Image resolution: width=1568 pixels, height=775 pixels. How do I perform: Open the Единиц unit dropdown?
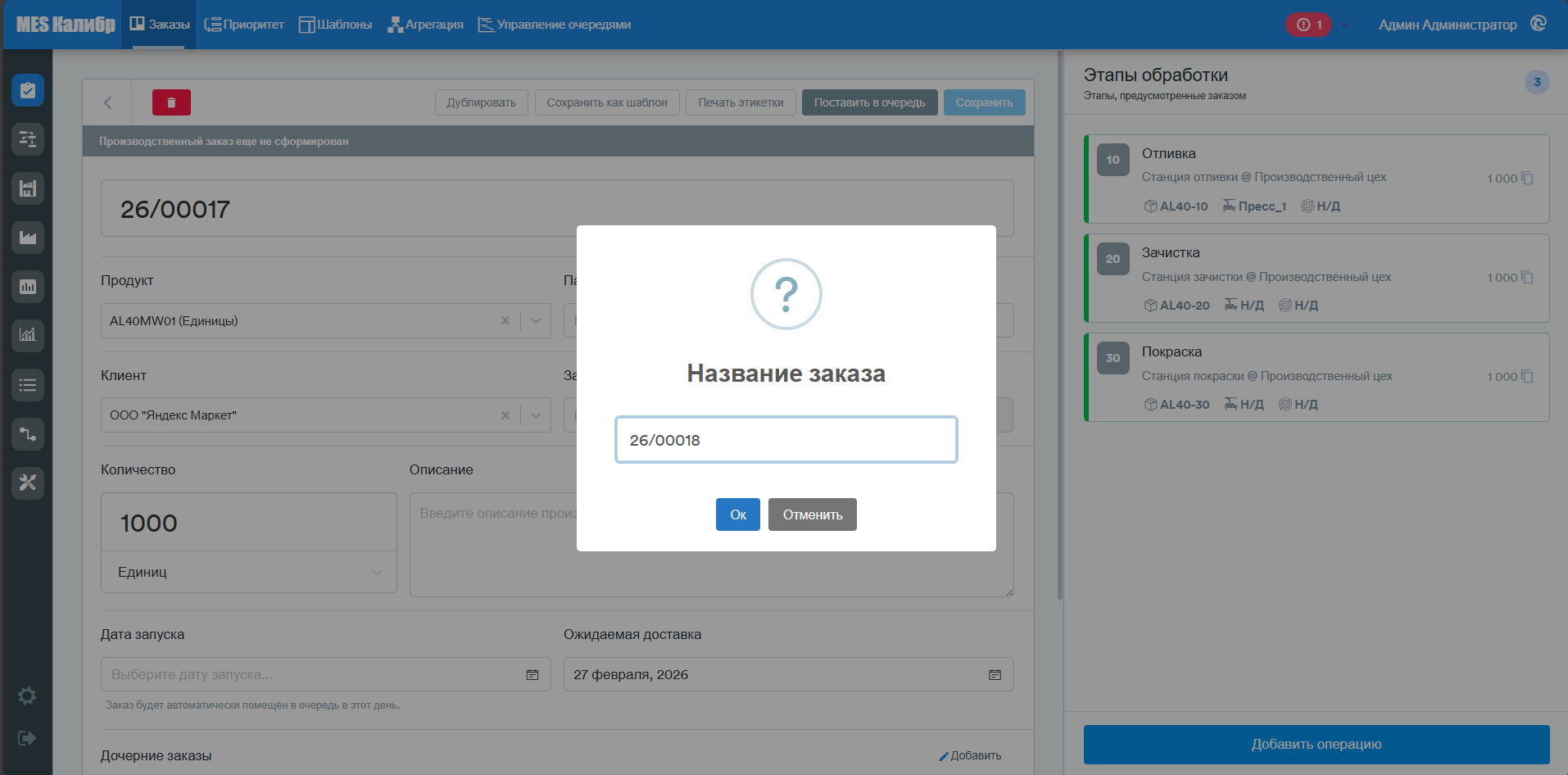pyautogui.click(x=249, y=572)
